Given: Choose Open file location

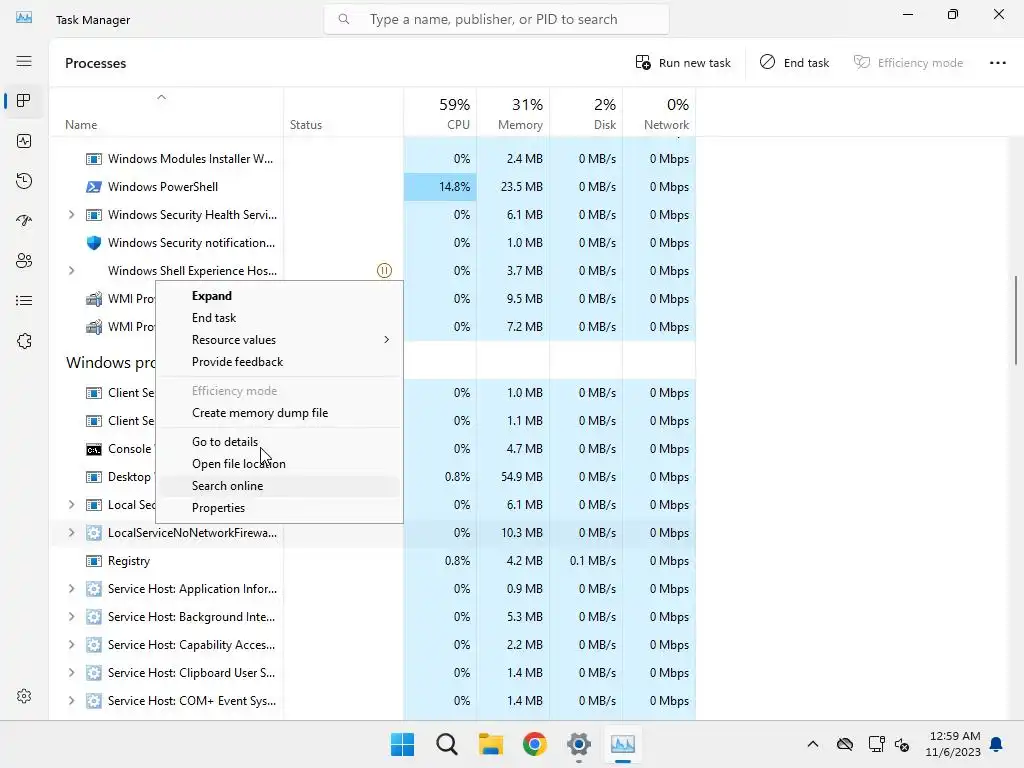Looking at the screenshot, I should 279,464.
